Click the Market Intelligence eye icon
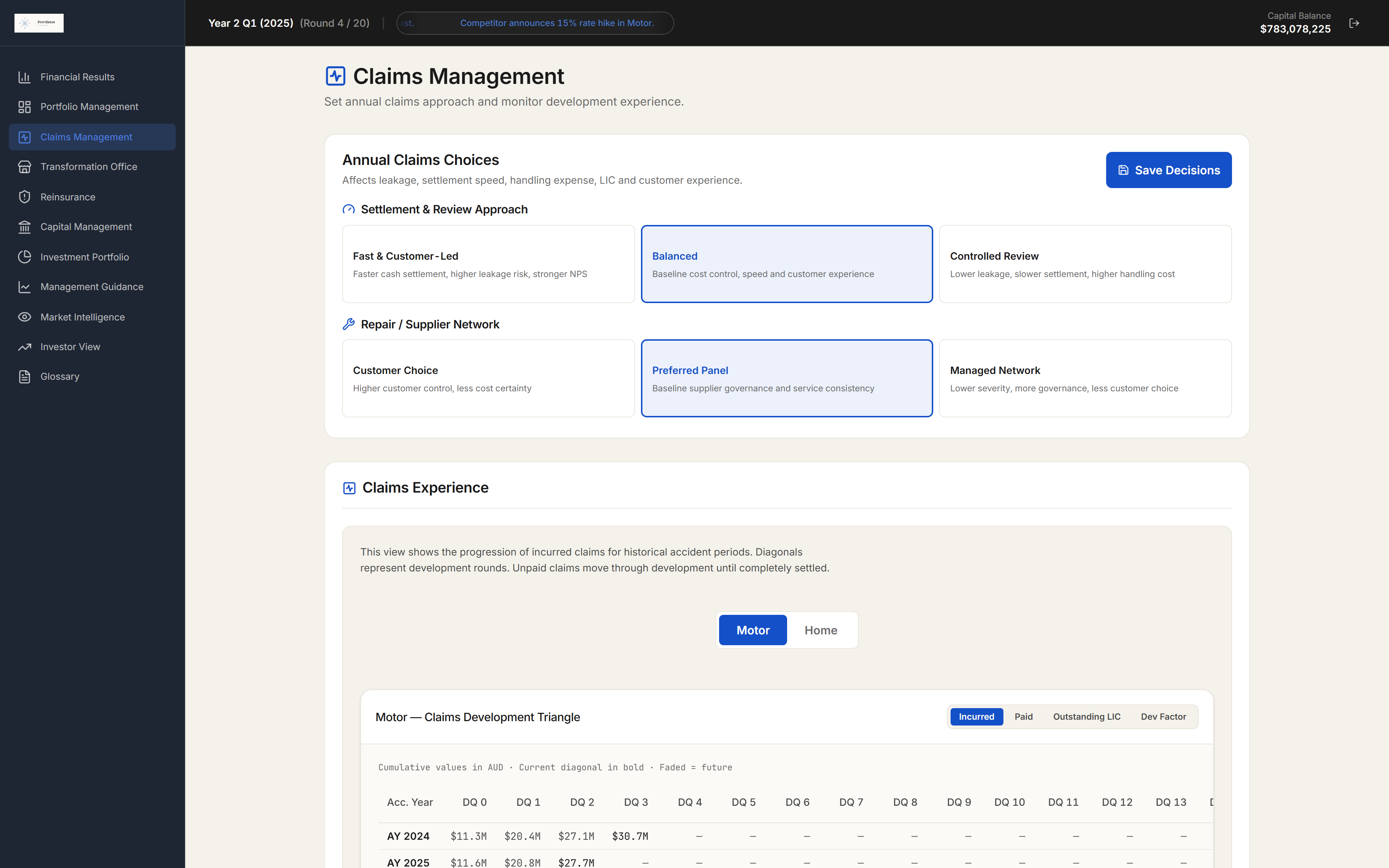Image resolution: width=1389 pixels, height=868 pixels. (24, 317)
